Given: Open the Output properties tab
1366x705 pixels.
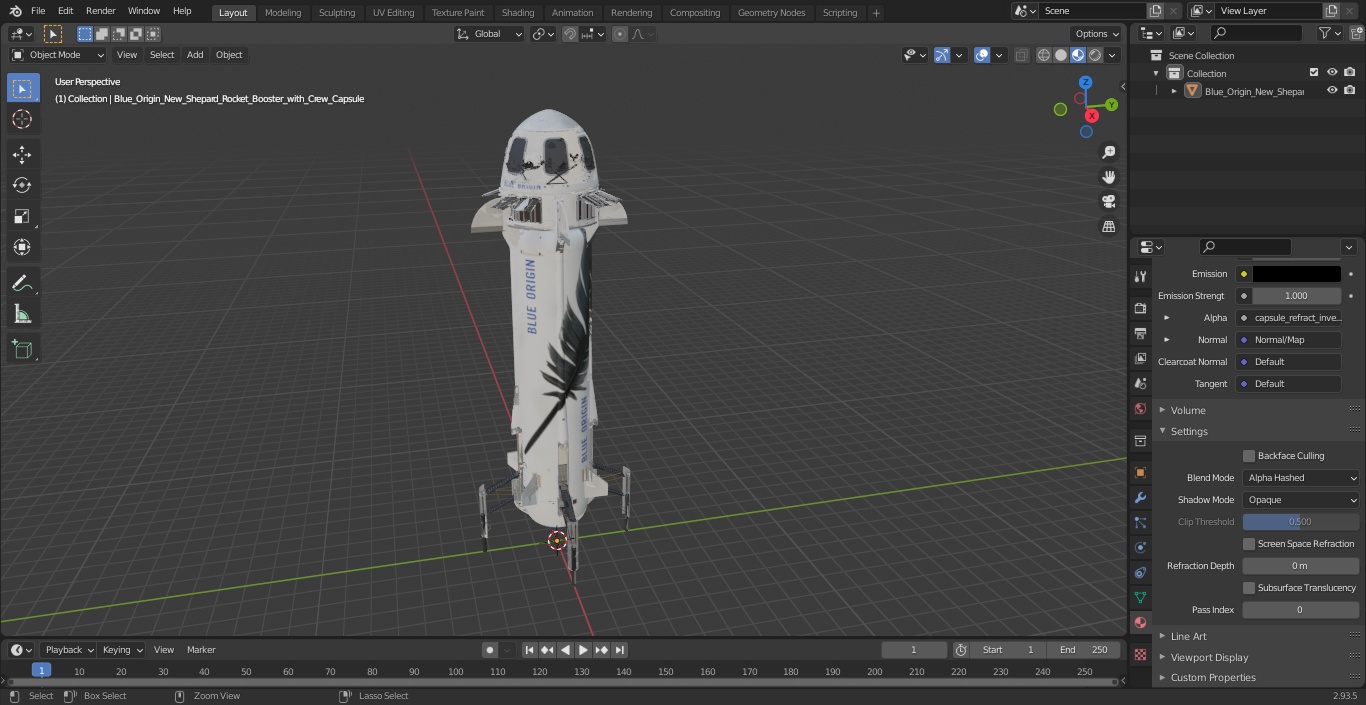Looking at the screenshot, I should tap(1140, 333).
